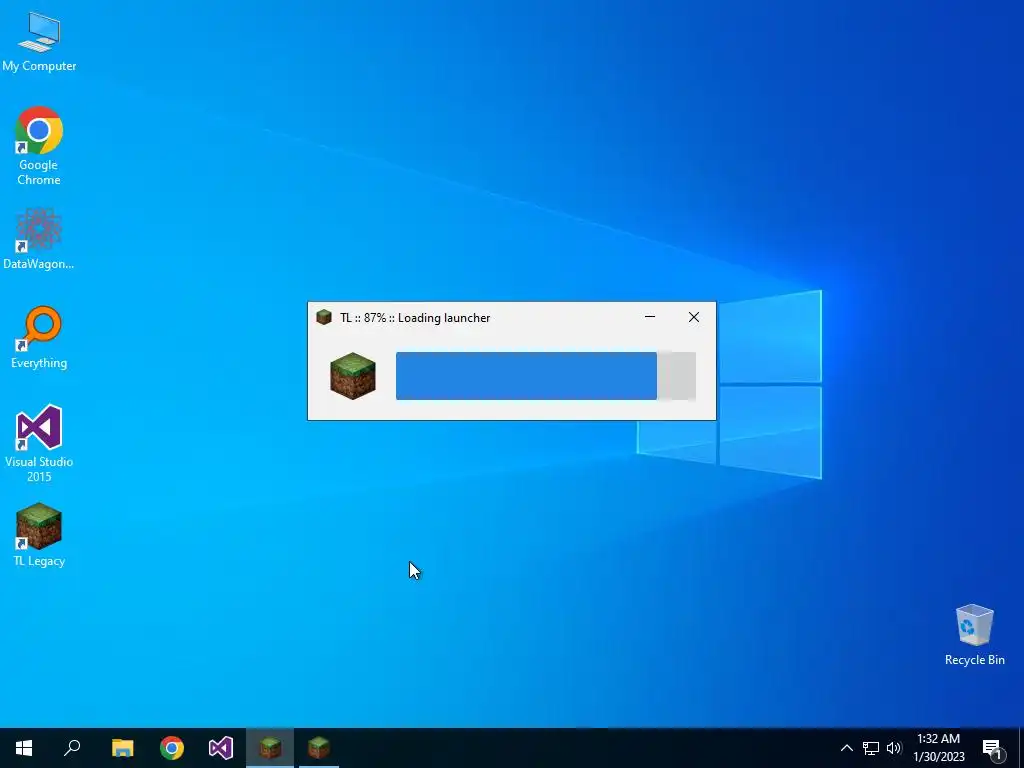Screen dimensions: 1024x768
Task: Select the Recycle Bin desktop icon
Action: pyautogui.click(x=974, y=635)
